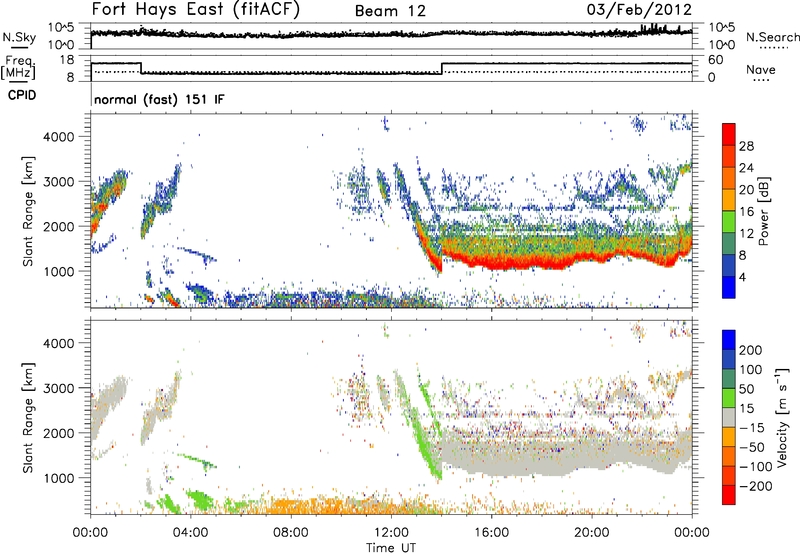
Task: Click 'normal (fast) 151 IF' text
Action: [x=160, y=99]
